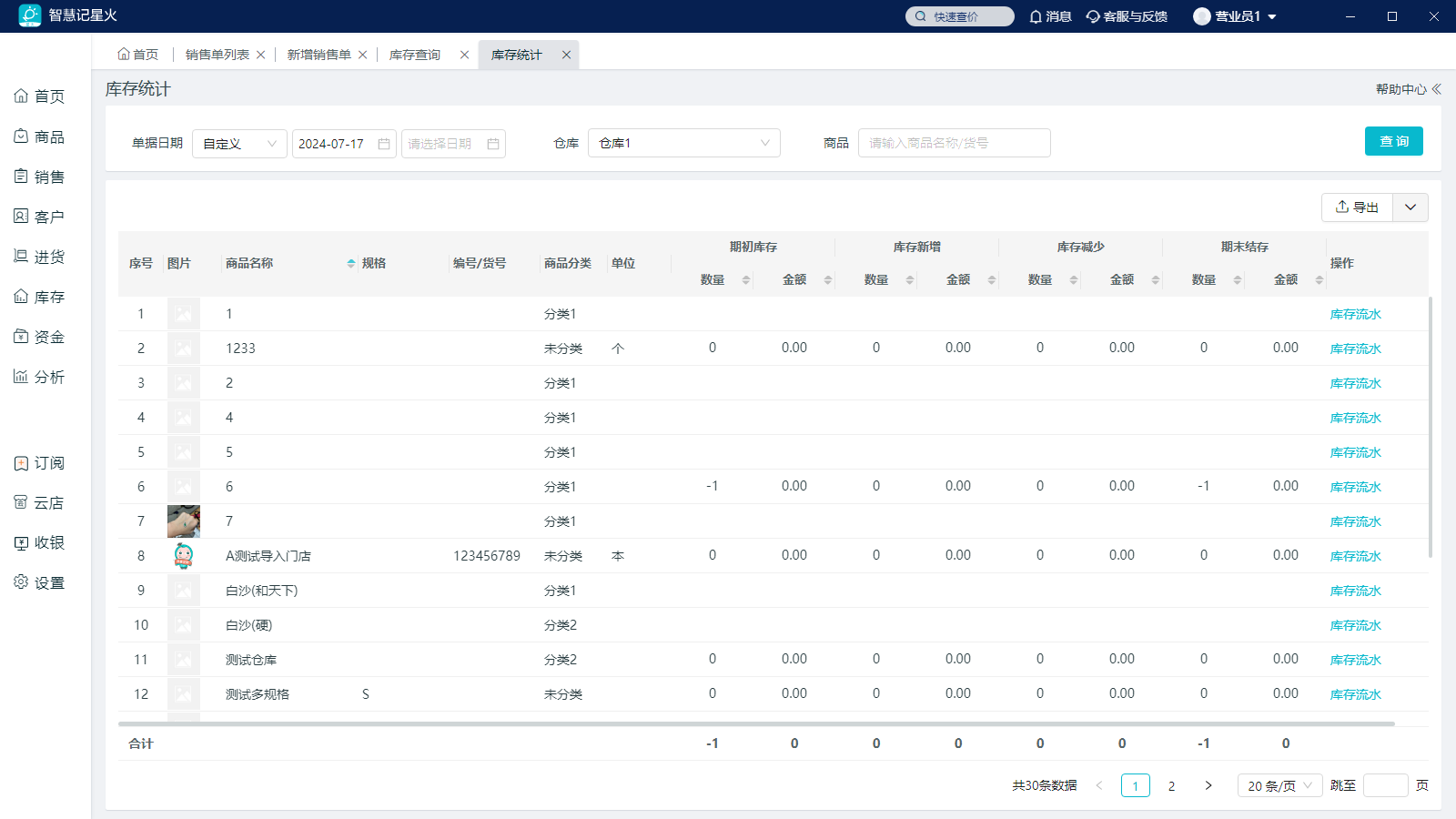
Task: Collapse the 帮助中心 panel arrow
Action: coord(1436,89)
